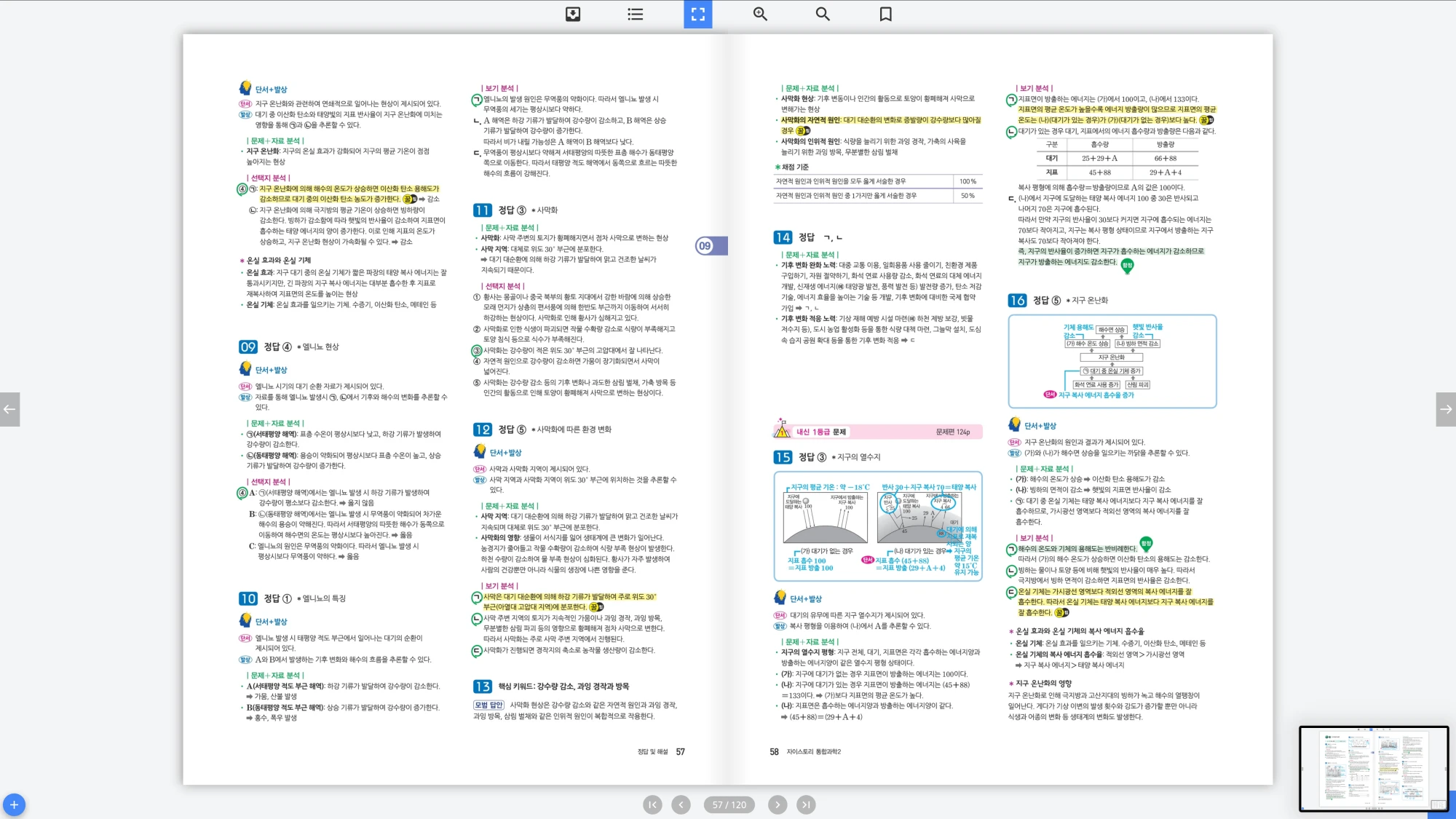Jump to the last page
This screenshot has width=1456, height=819.
pyautogui.click(x=805, y=804)
